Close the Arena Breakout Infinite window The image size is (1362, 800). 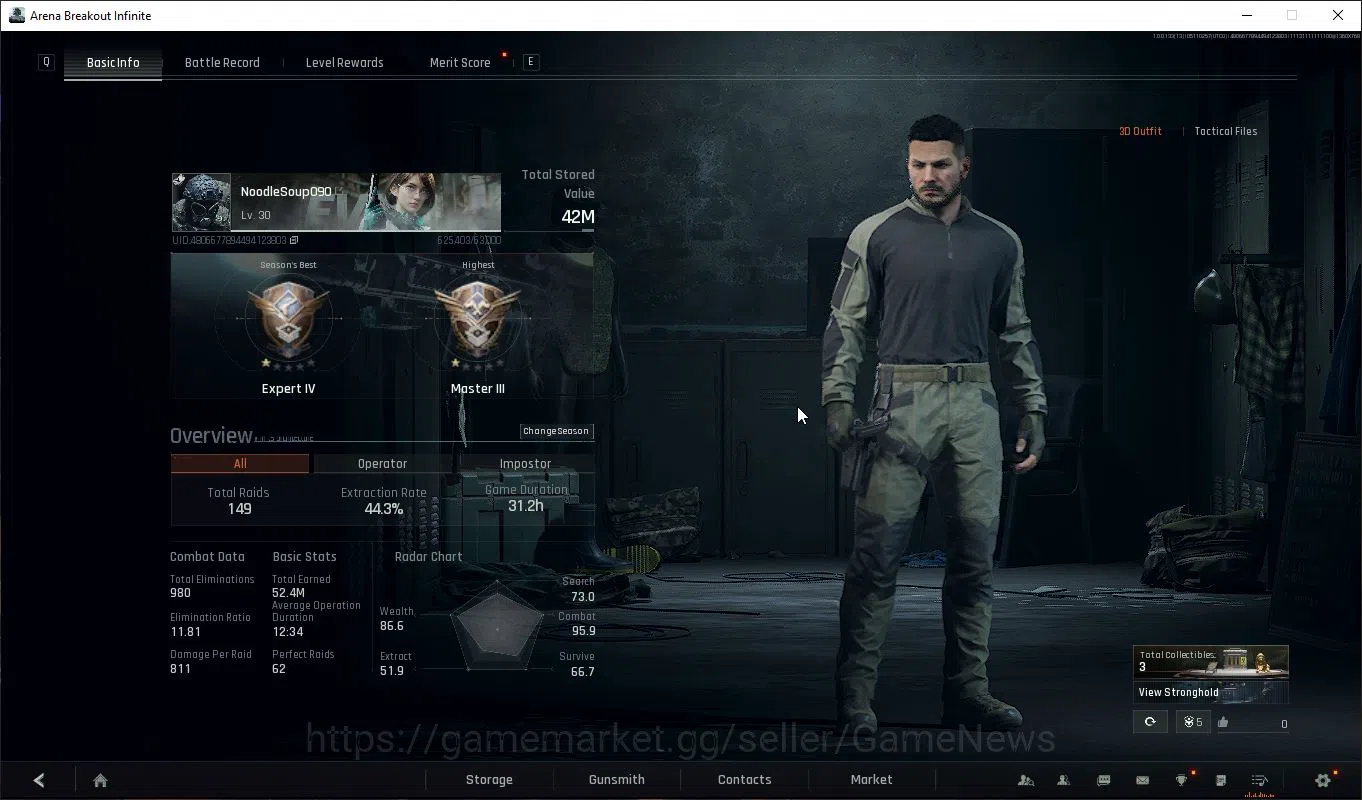[1338, 15]
